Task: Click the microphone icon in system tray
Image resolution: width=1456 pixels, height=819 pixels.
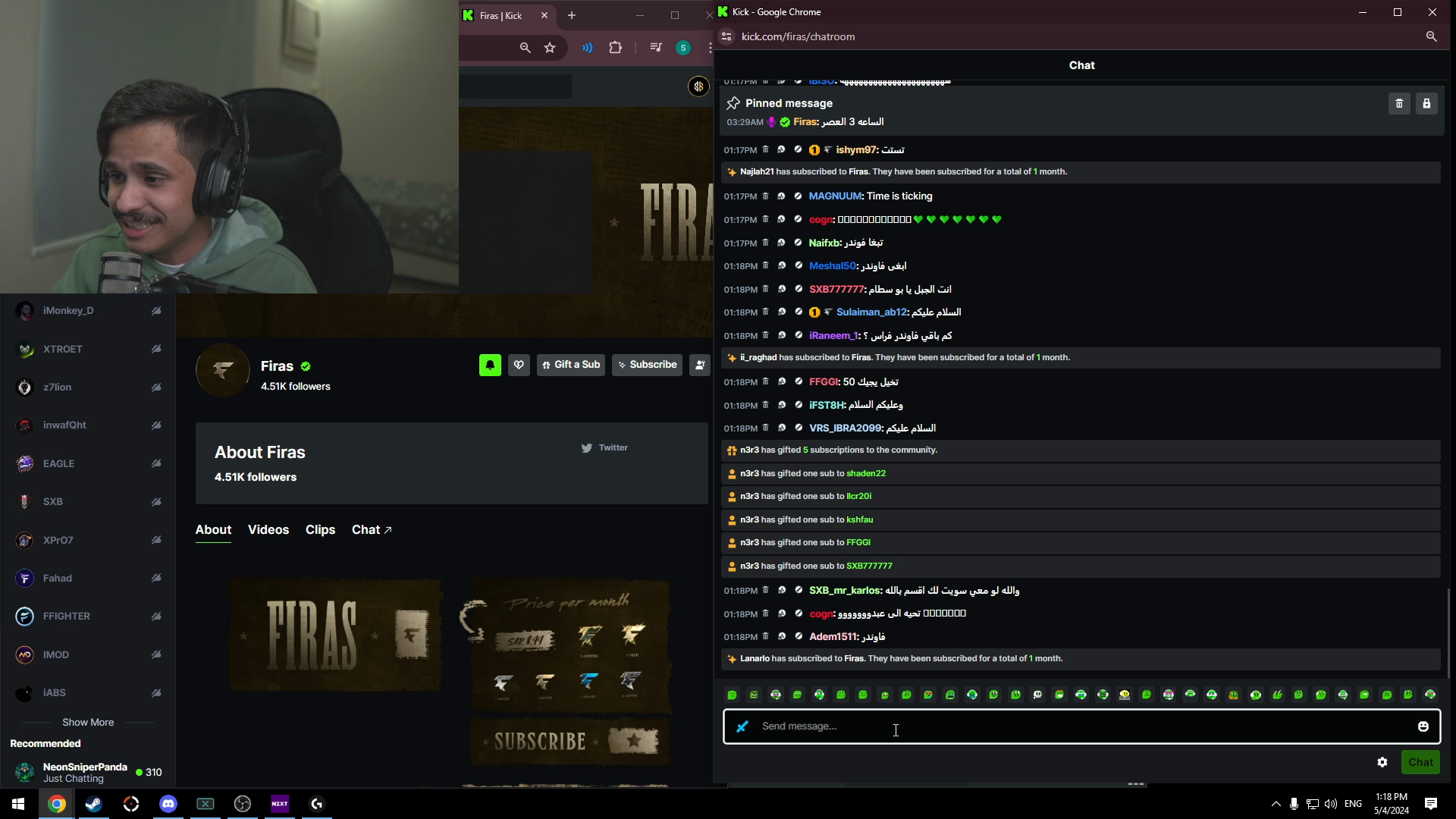Action: (x=1294, y=804)
